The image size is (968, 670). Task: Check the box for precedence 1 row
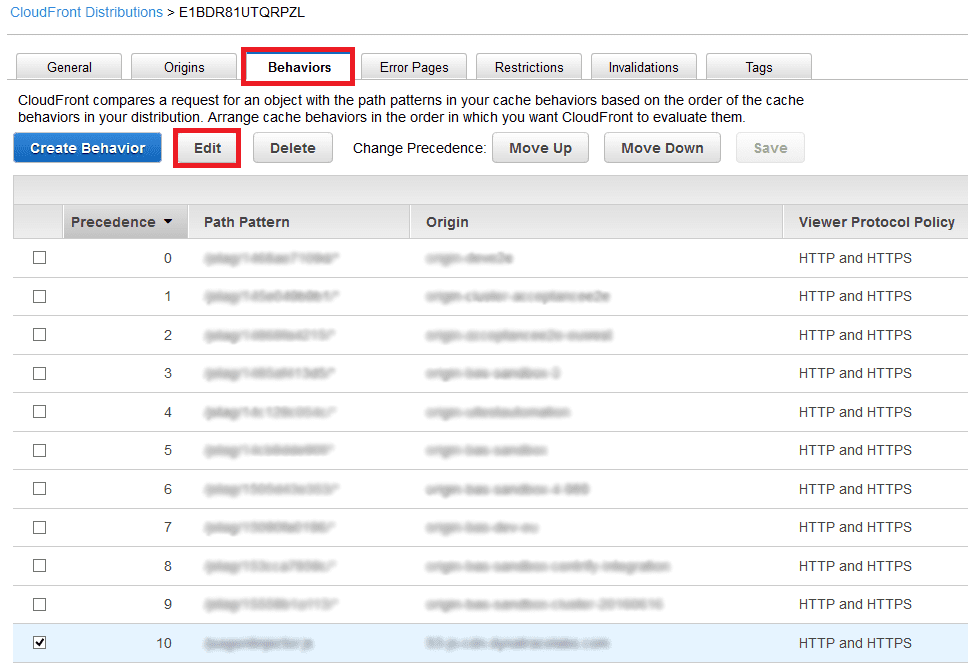tap(40, 296)
